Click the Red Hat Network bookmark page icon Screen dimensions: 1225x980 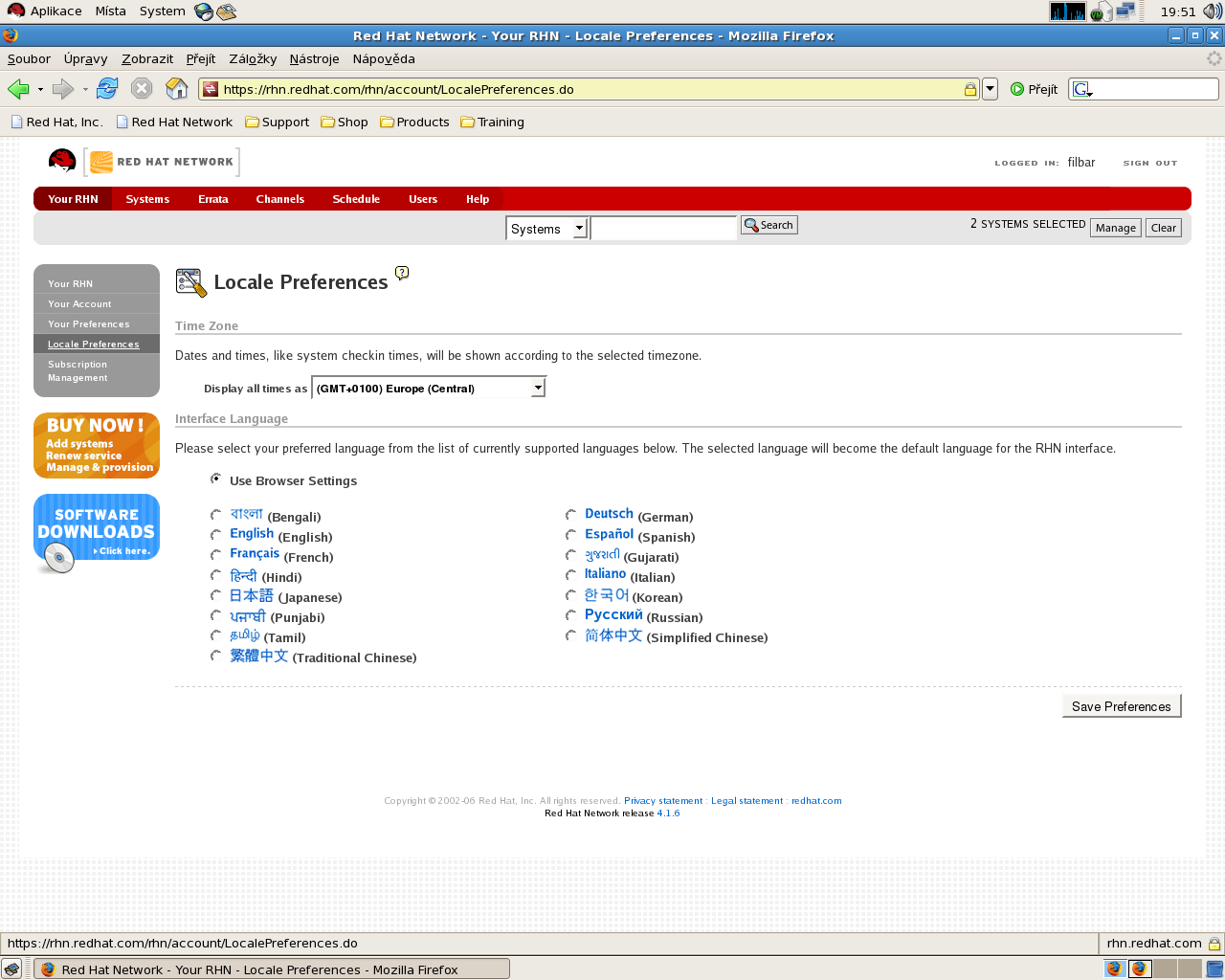(122, 122)
